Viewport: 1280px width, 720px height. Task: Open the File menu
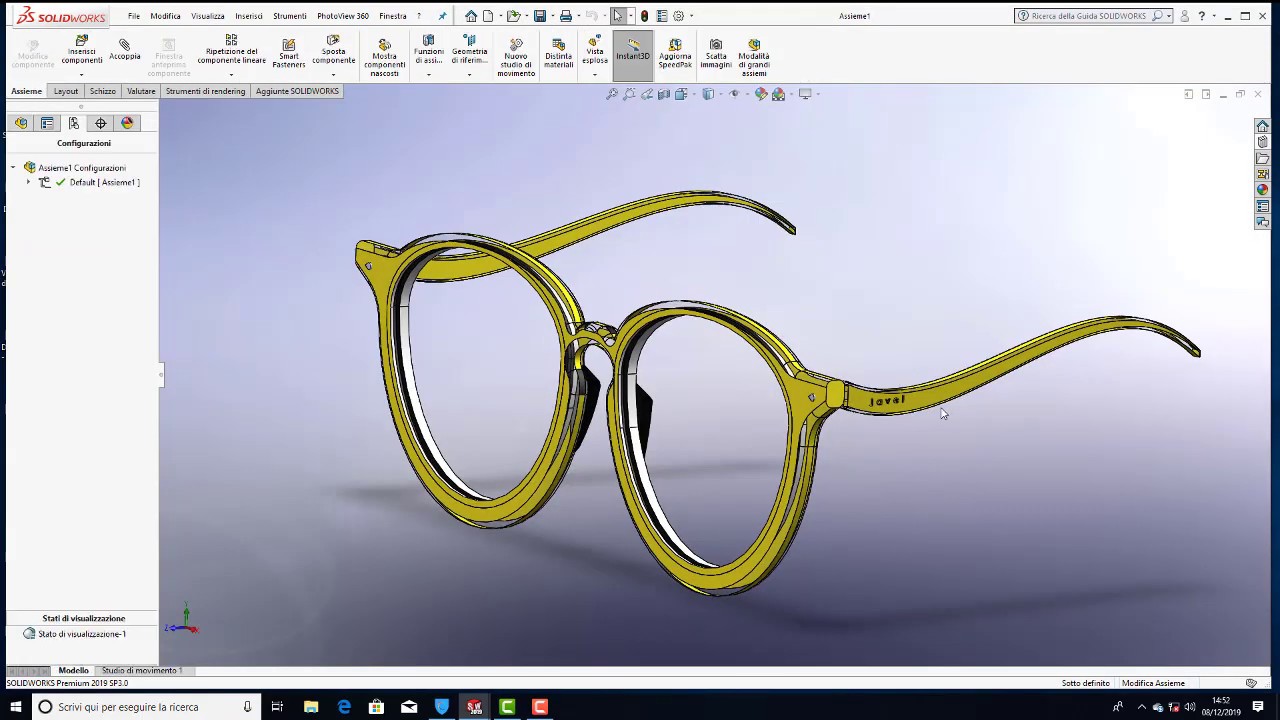134,16
